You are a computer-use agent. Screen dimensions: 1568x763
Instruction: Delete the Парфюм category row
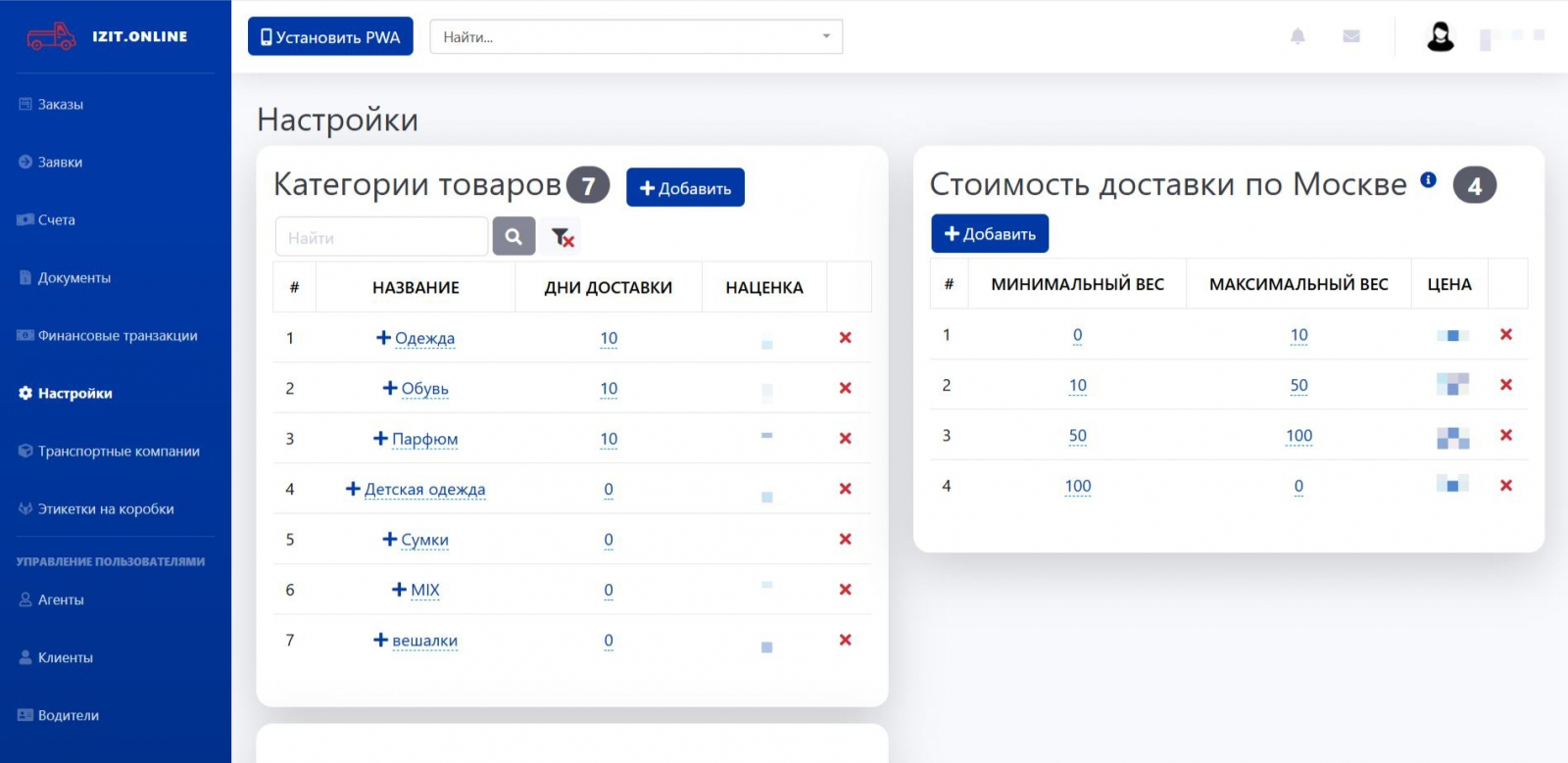click(845, 439)
